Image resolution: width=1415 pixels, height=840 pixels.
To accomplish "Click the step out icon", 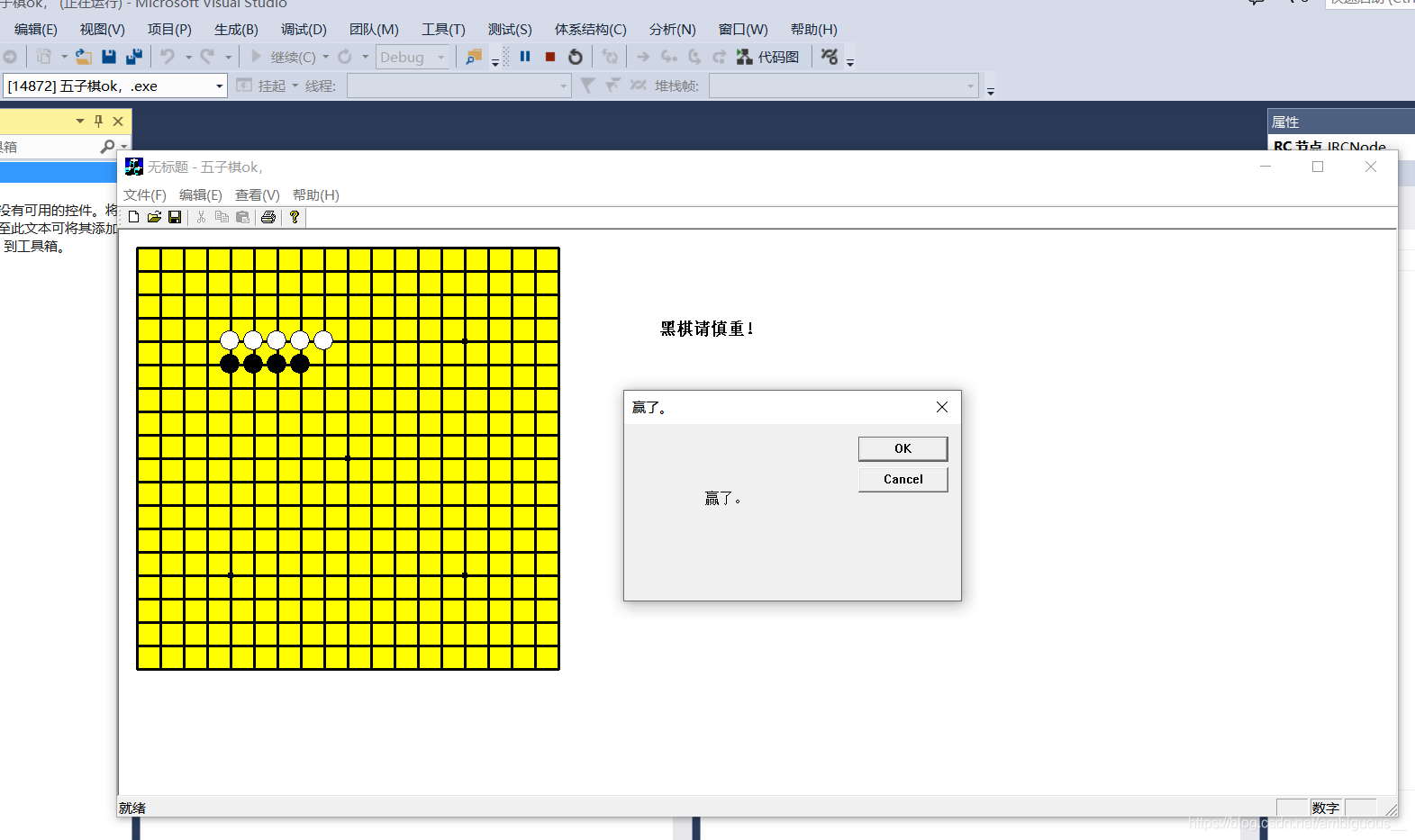I will (719, 57).
